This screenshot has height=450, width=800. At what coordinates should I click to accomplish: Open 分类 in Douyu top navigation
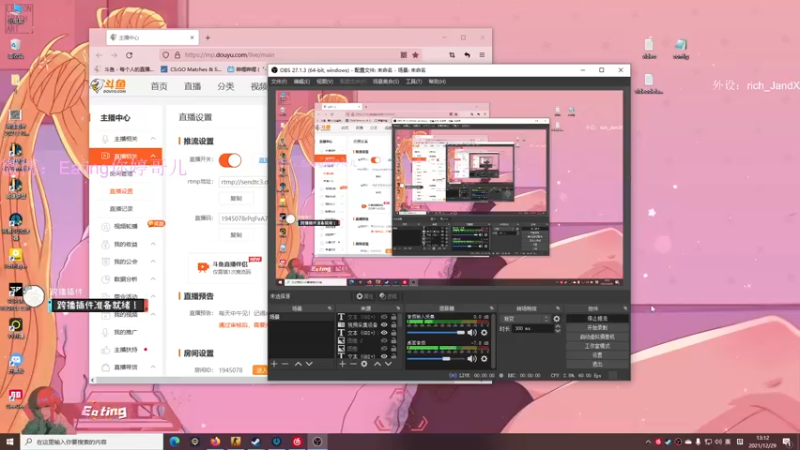pos(226,86)
